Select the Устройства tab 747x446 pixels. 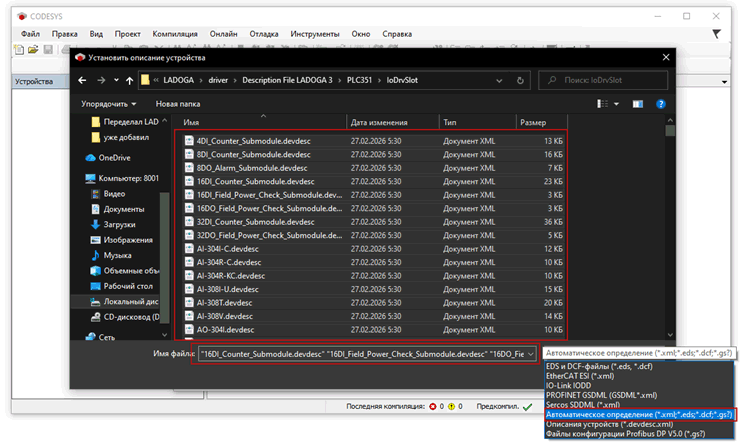click(34, 81)
